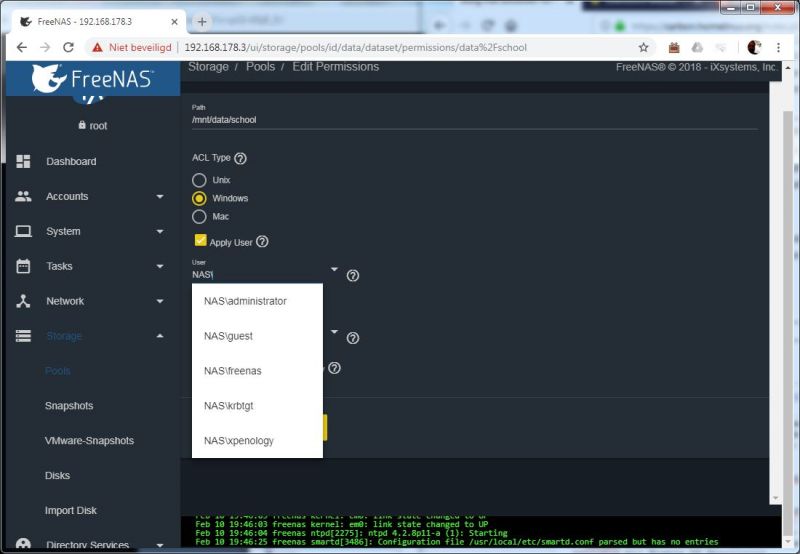Viewport: 800px width, 554px height.
Task: Select Windows ACL type
Action: (x=199, y=198)
